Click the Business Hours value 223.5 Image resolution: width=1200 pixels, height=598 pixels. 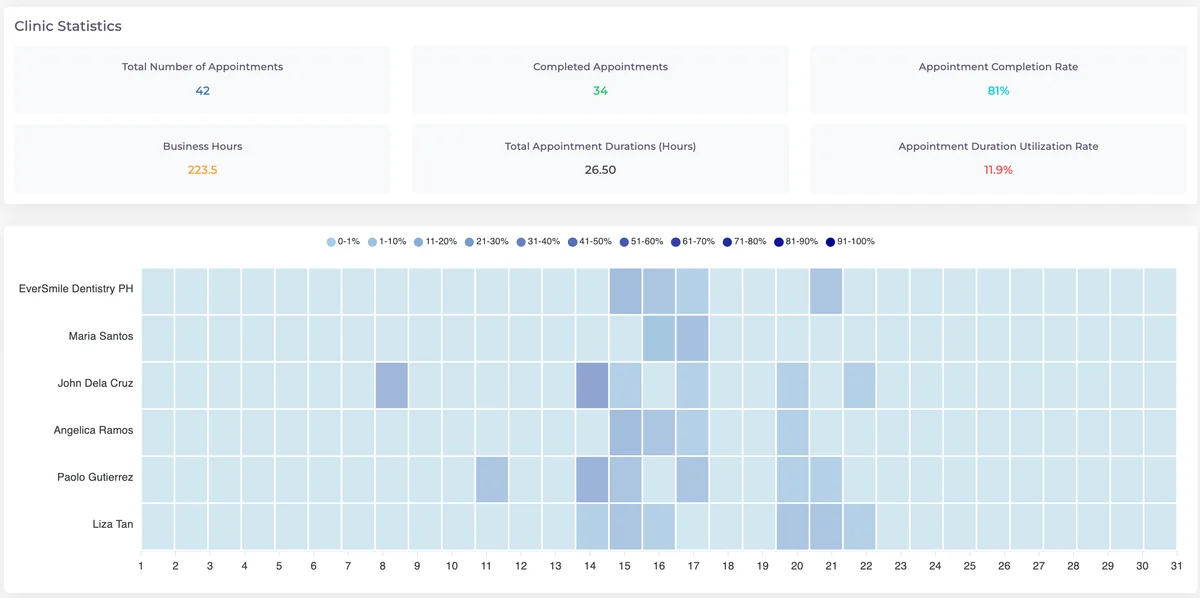tap(203, 170)
